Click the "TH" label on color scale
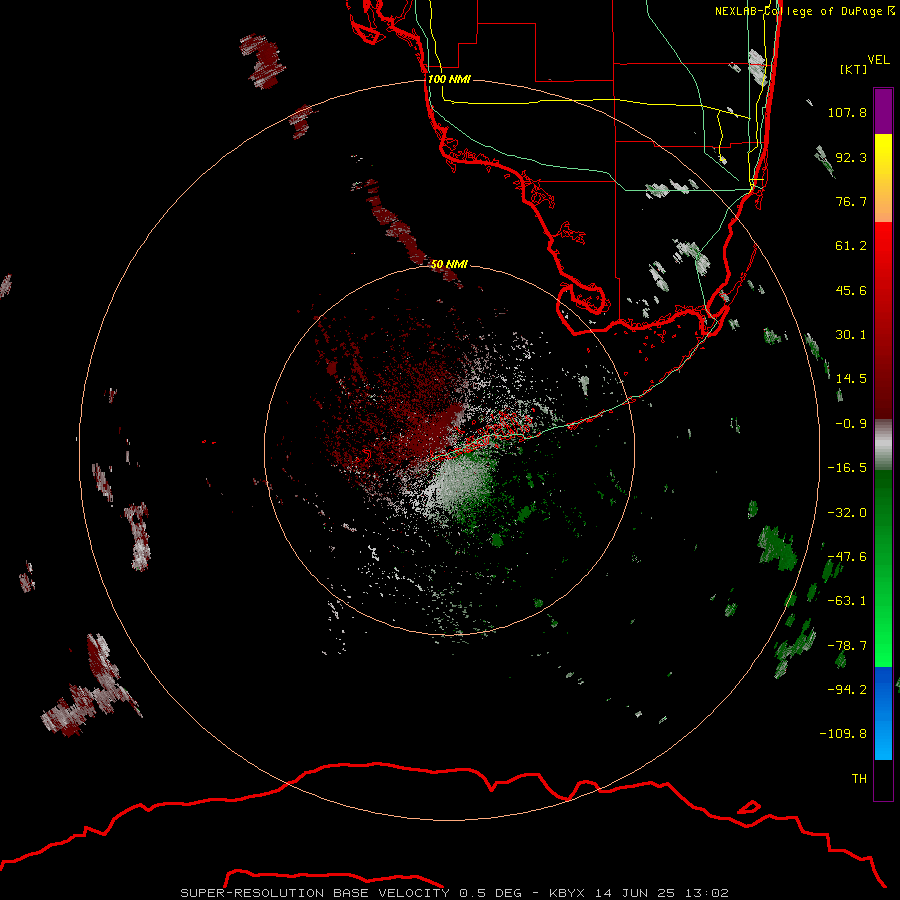The height and width of the screenshot is (900, 900). (859, 779)
